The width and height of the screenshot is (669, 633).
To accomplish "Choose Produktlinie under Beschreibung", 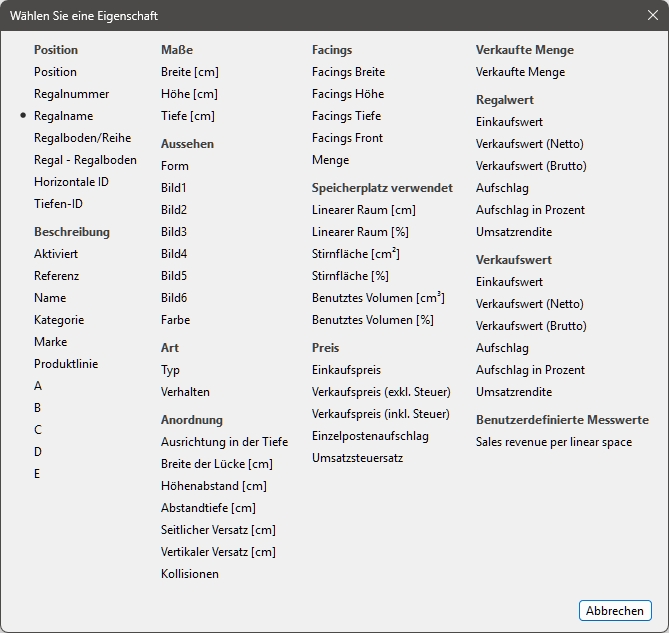I will (x=66, y=364).
